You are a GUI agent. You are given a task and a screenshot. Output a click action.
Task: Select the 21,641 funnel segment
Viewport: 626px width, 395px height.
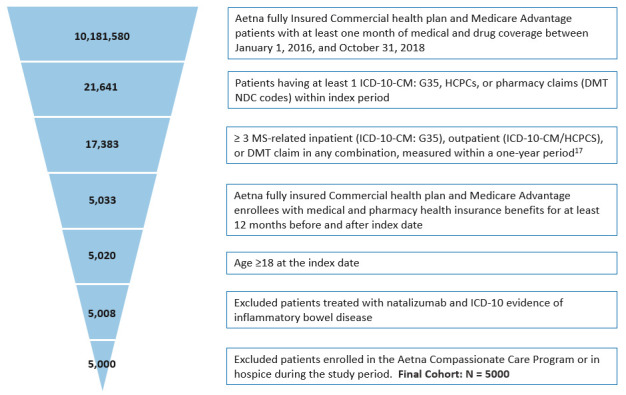point(102,89)
